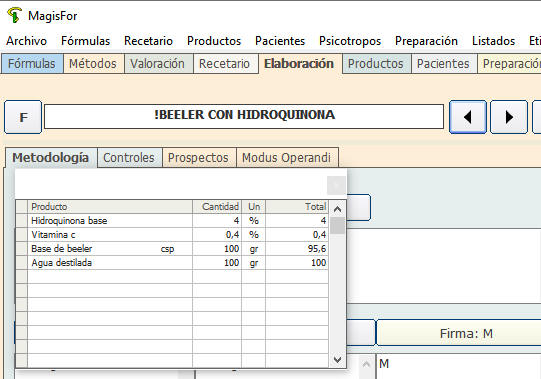Click the Un column header
541x379 pixels.
[254, 206]
